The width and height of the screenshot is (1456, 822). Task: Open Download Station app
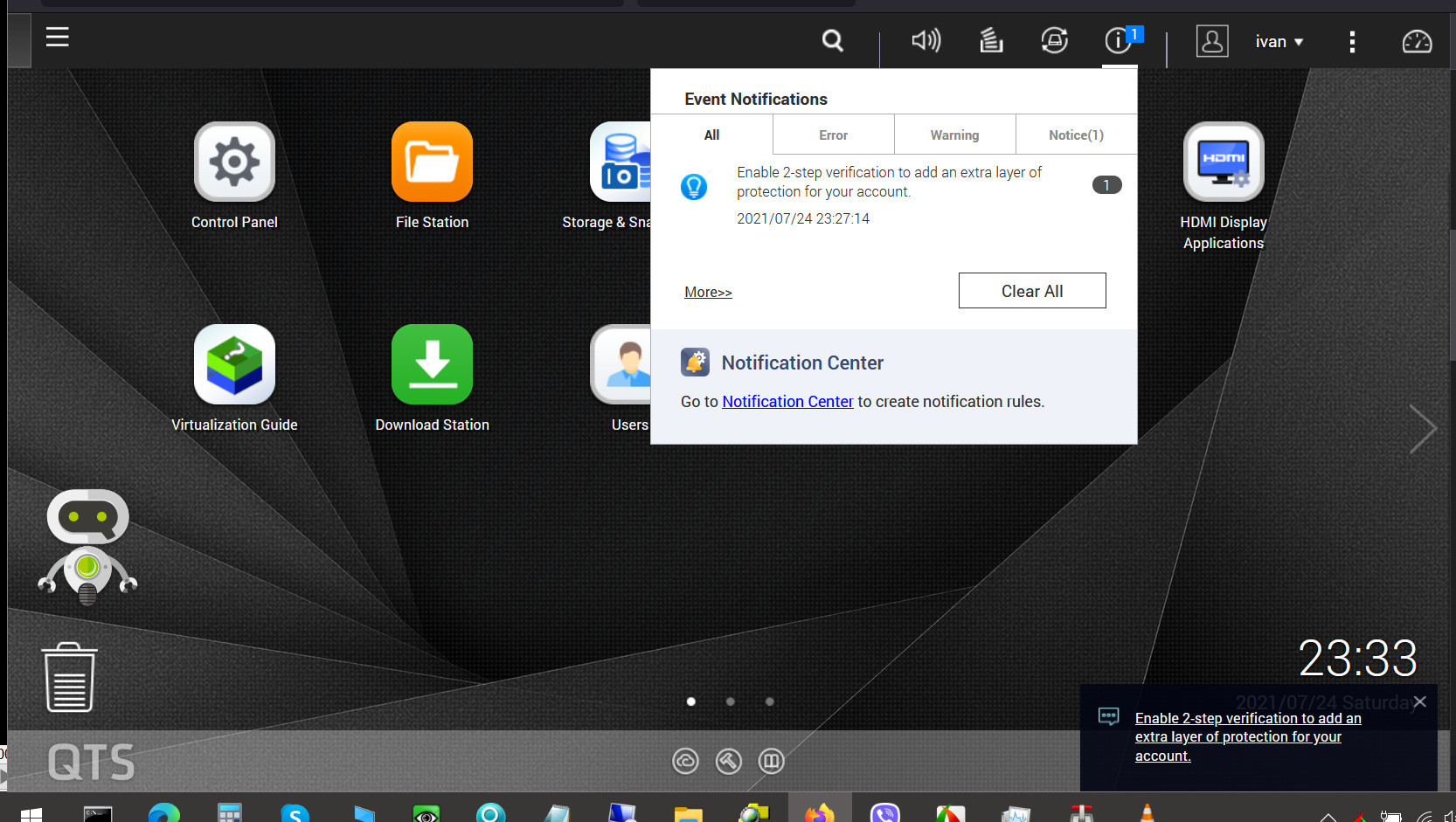(x=432, y=365)
